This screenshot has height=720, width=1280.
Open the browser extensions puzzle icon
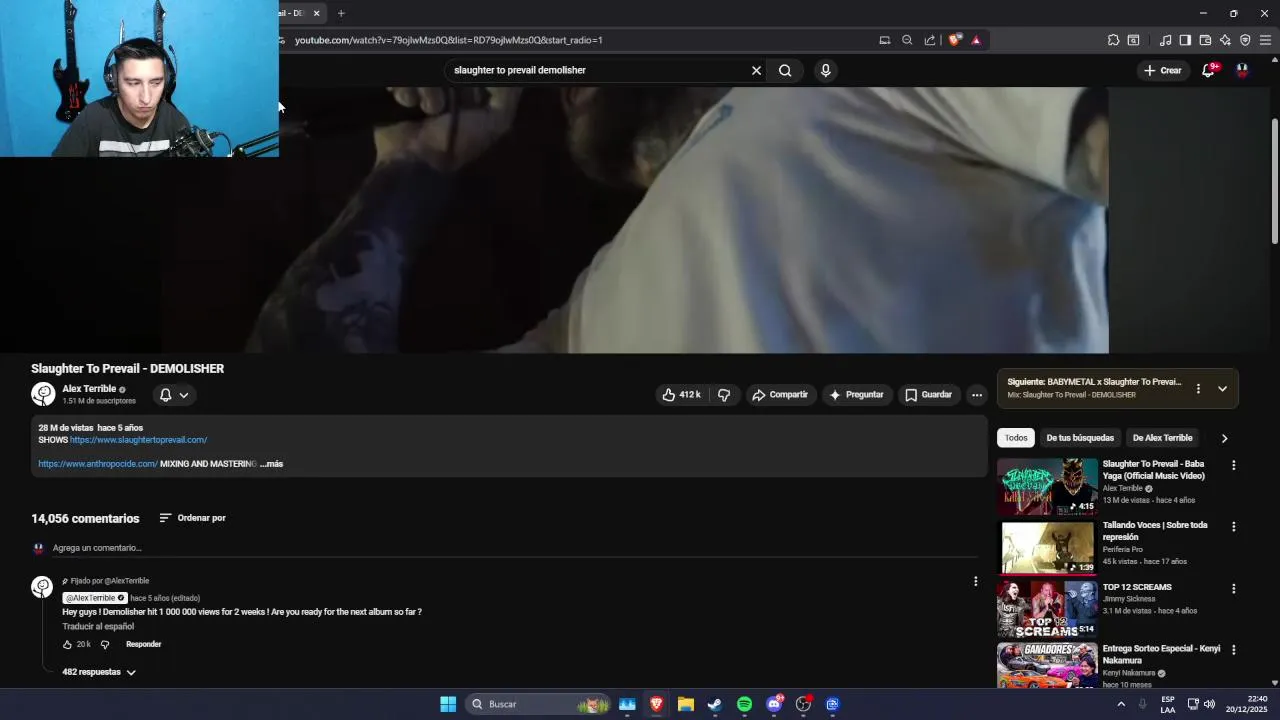click(x=1113, y=40)
